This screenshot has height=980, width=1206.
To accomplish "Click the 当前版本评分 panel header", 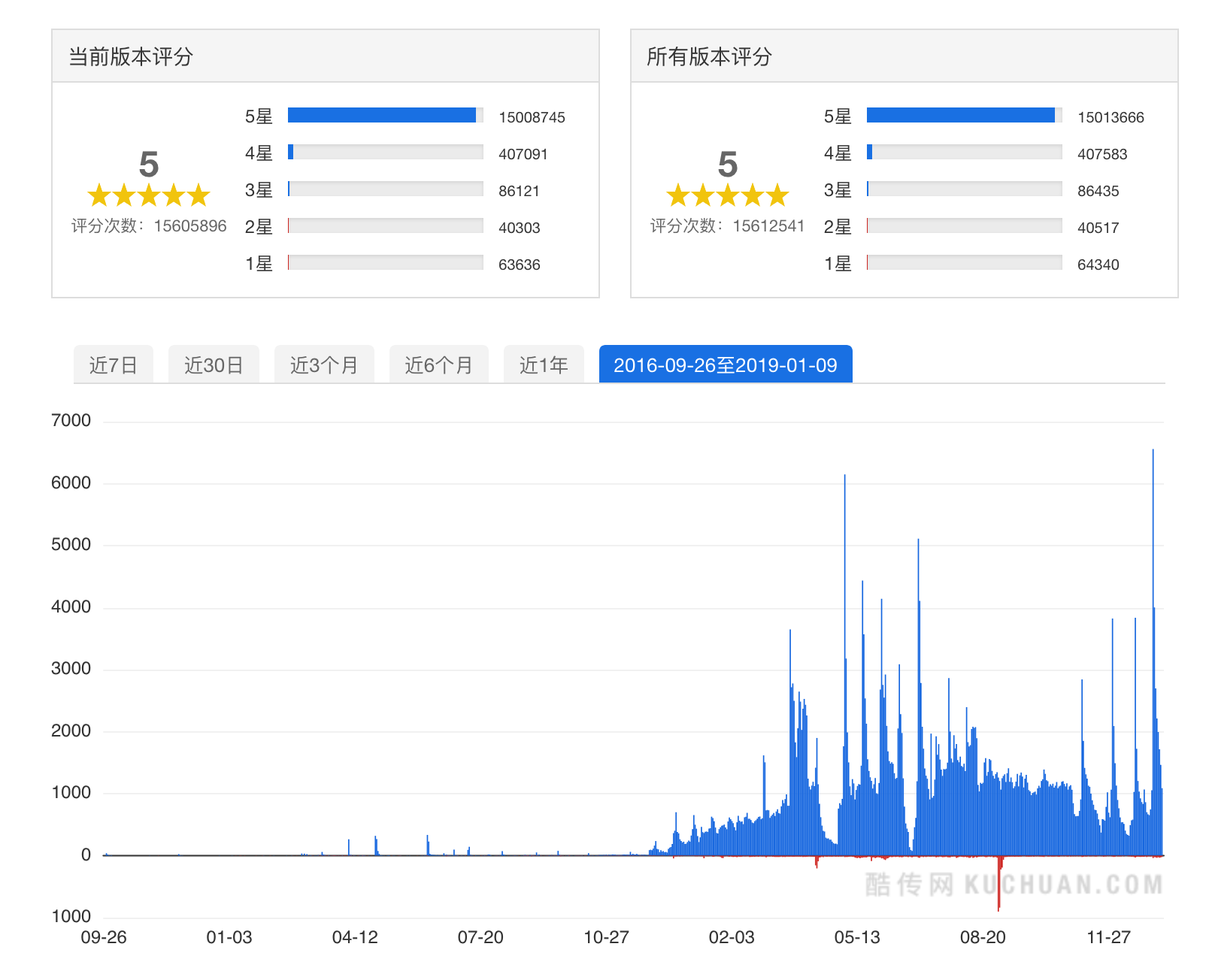I will coord(326,56).
